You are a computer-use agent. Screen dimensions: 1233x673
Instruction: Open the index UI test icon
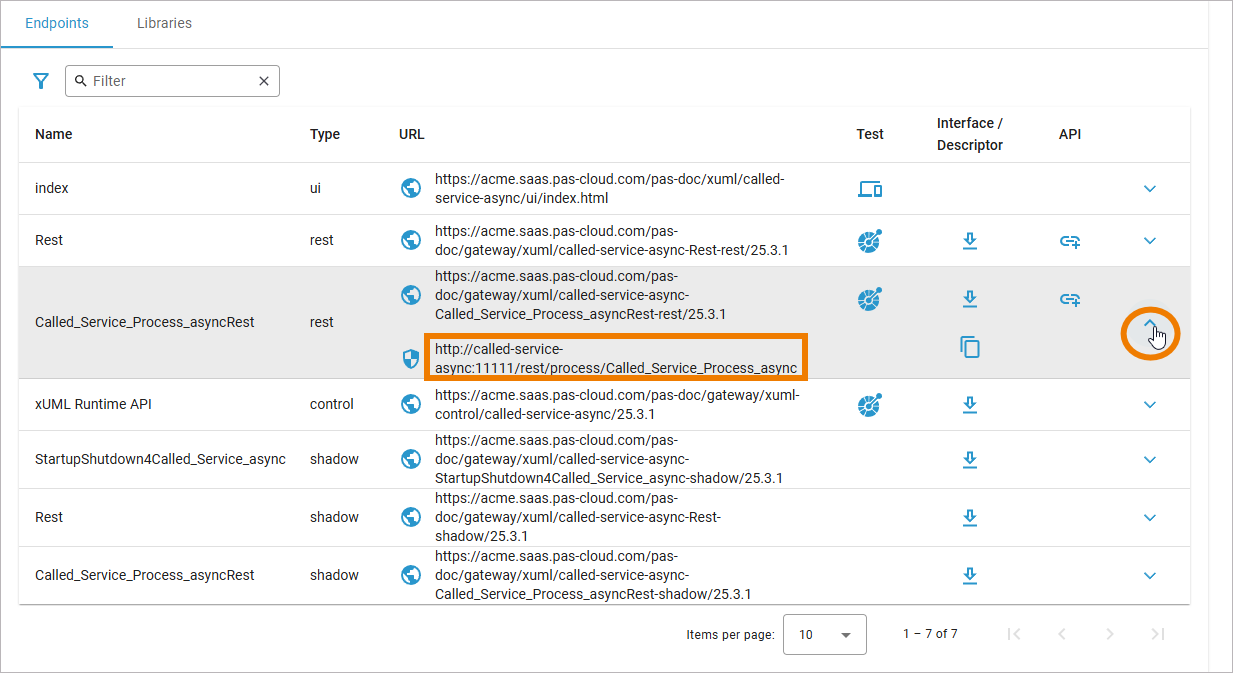[x=870, y=189]
